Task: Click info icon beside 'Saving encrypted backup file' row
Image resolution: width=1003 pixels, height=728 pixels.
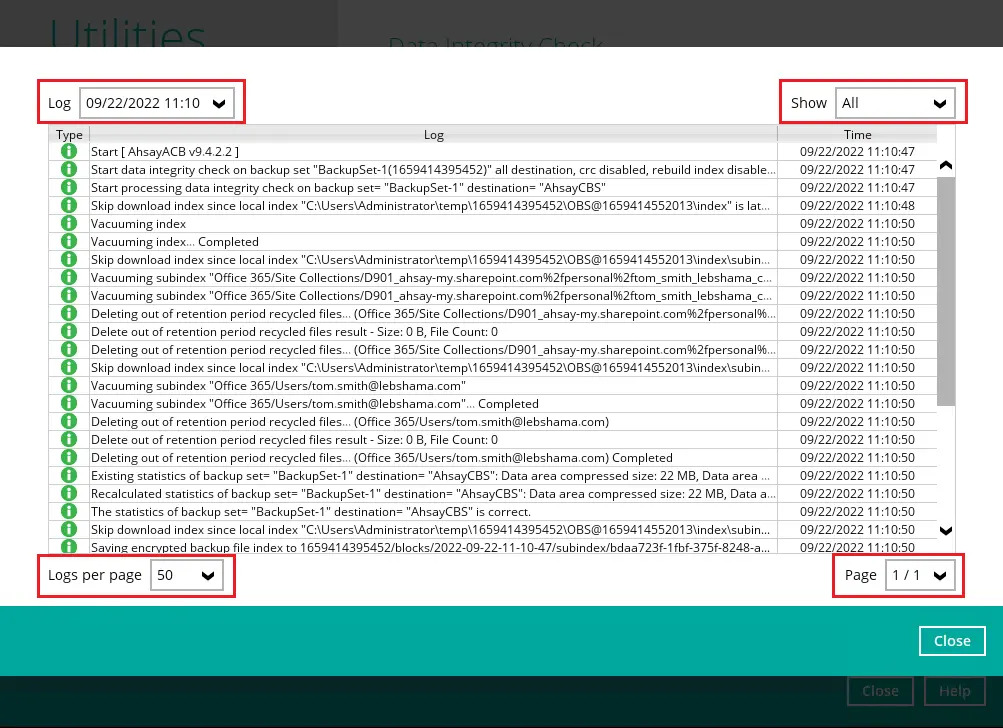Action: 69,547
